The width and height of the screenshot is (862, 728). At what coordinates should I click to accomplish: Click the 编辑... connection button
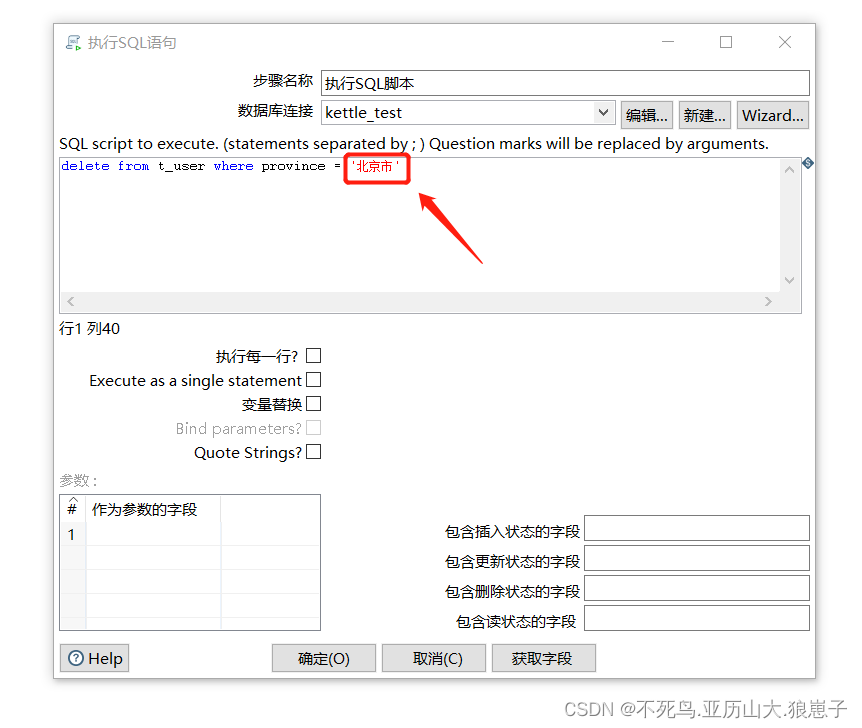click(x=646, y=114)
